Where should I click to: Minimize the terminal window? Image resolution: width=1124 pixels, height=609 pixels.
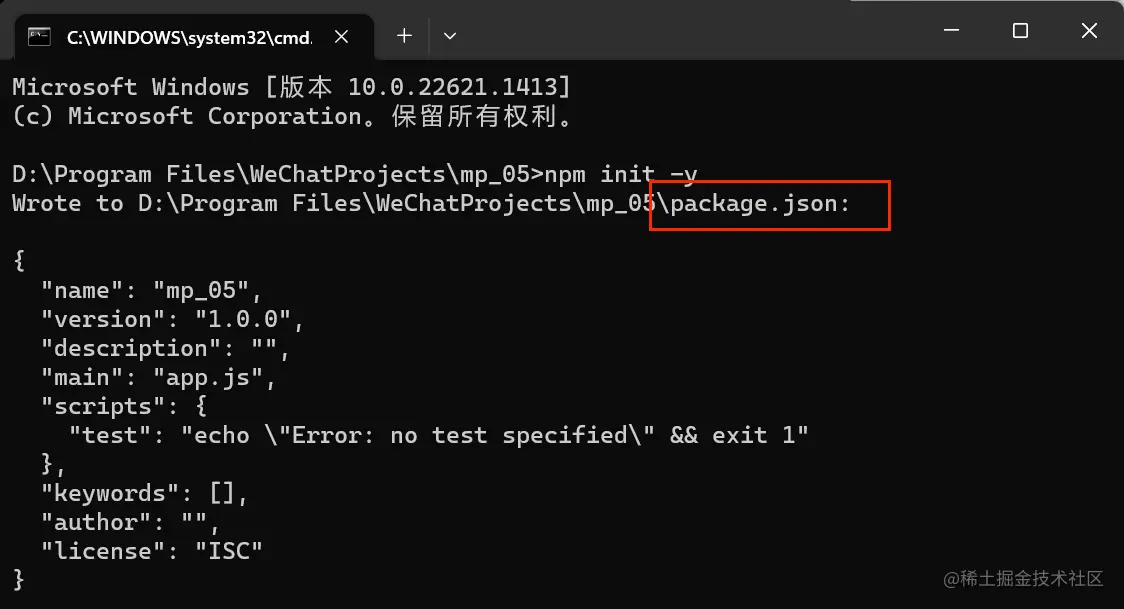click(x=950, y=31)
